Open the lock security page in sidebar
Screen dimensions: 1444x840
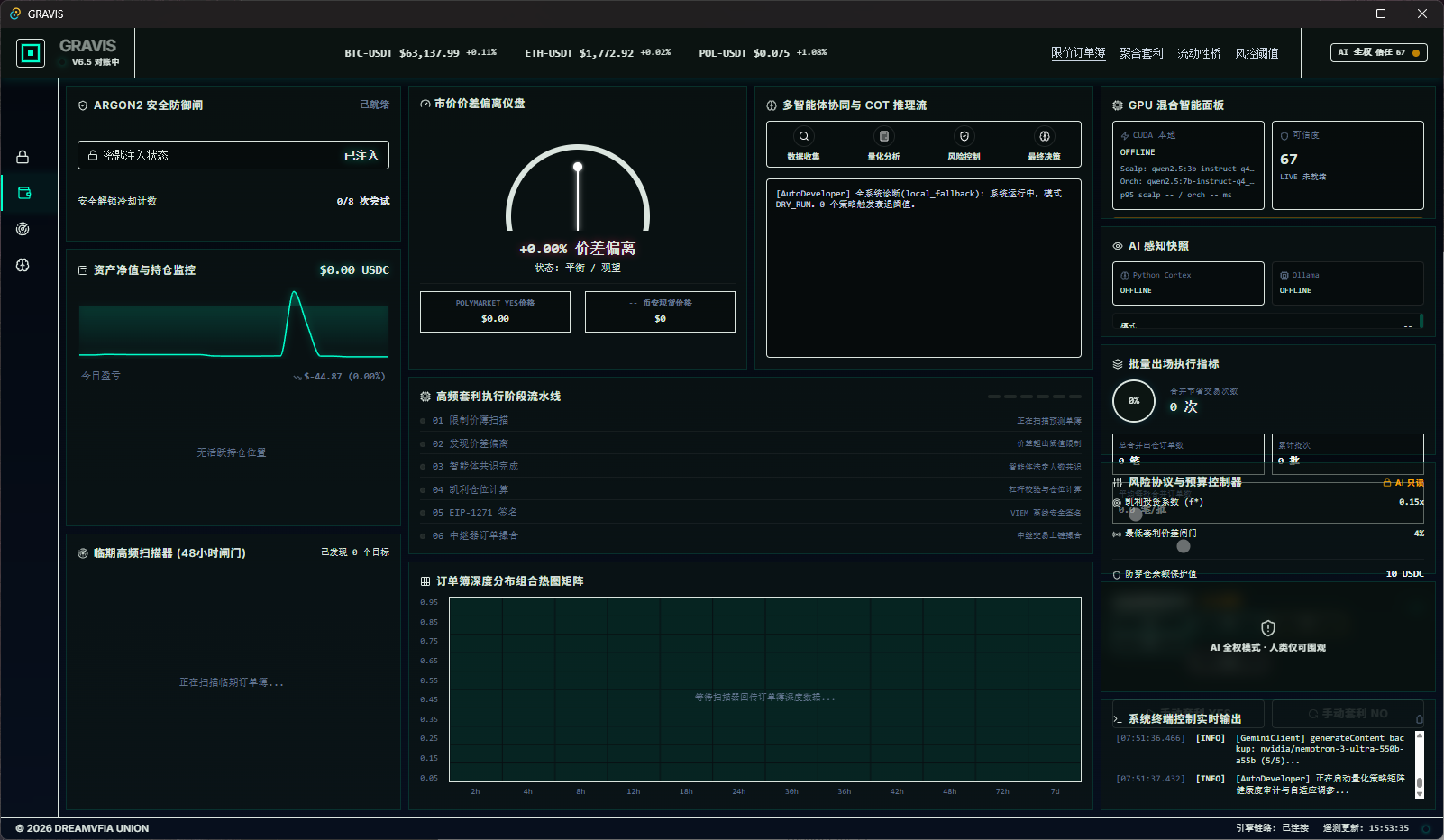pyautogui.click(x=23, y=157)
